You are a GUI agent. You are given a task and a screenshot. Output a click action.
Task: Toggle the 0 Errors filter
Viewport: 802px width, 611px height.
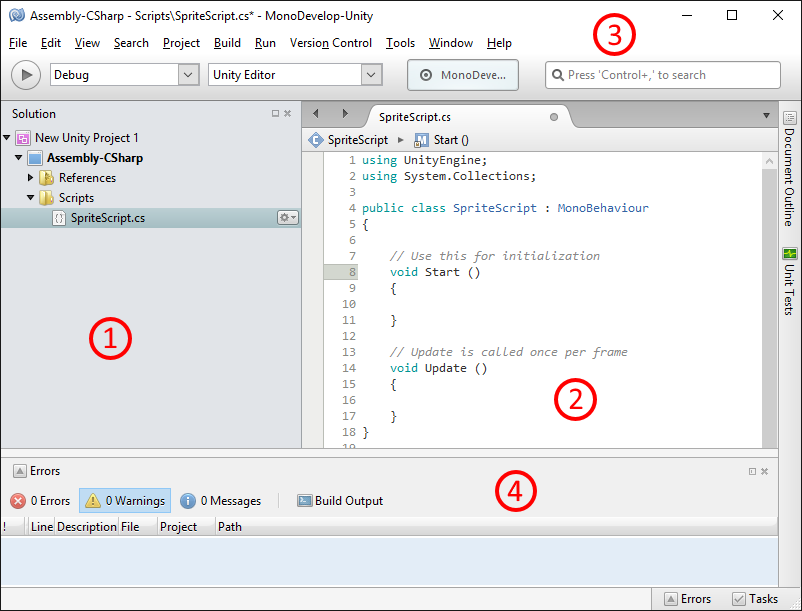pos(40,501)
